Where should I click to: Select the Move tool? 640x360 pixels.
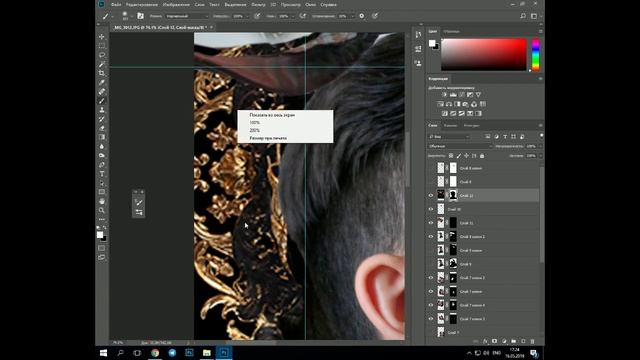(x=102, y=37)
